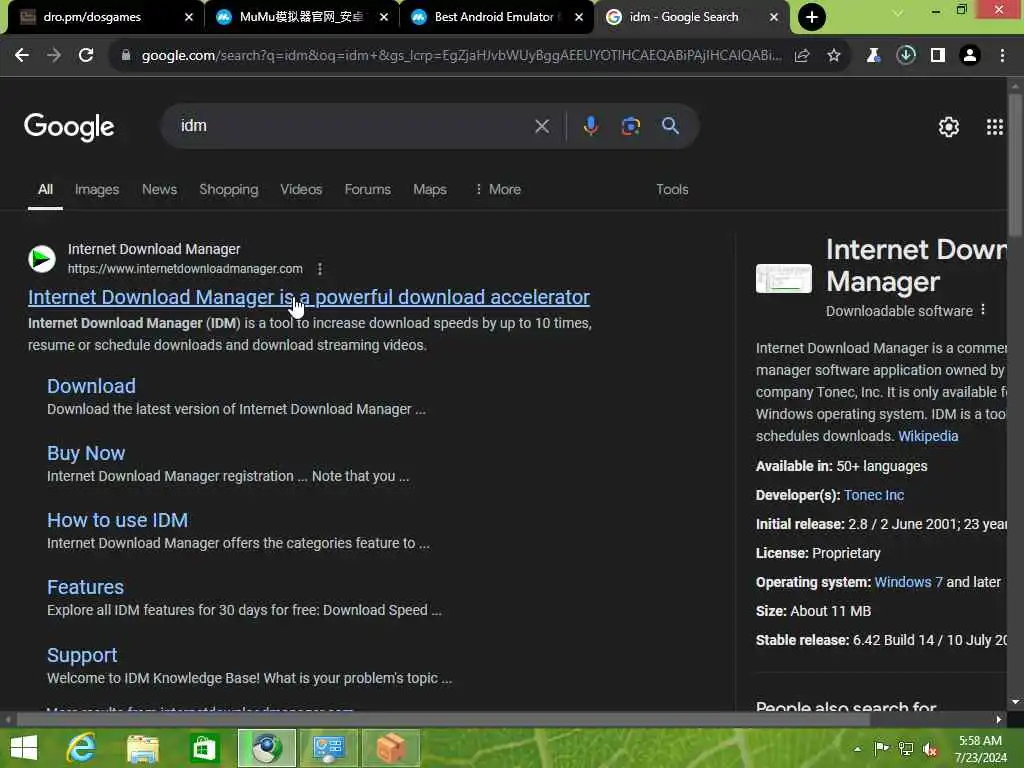
Task: Click the idm search input field
Action: [353, 126]
